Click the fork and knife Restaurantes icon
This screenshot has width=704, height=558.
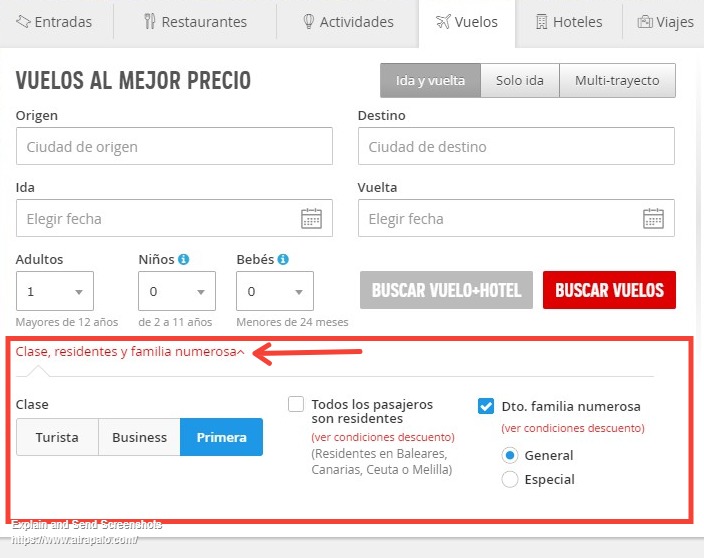click(x=150, y=21)
